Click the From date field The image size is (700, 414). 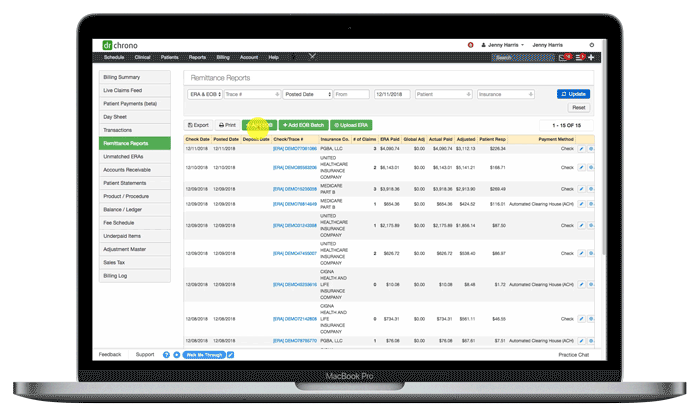coord(351,94)
